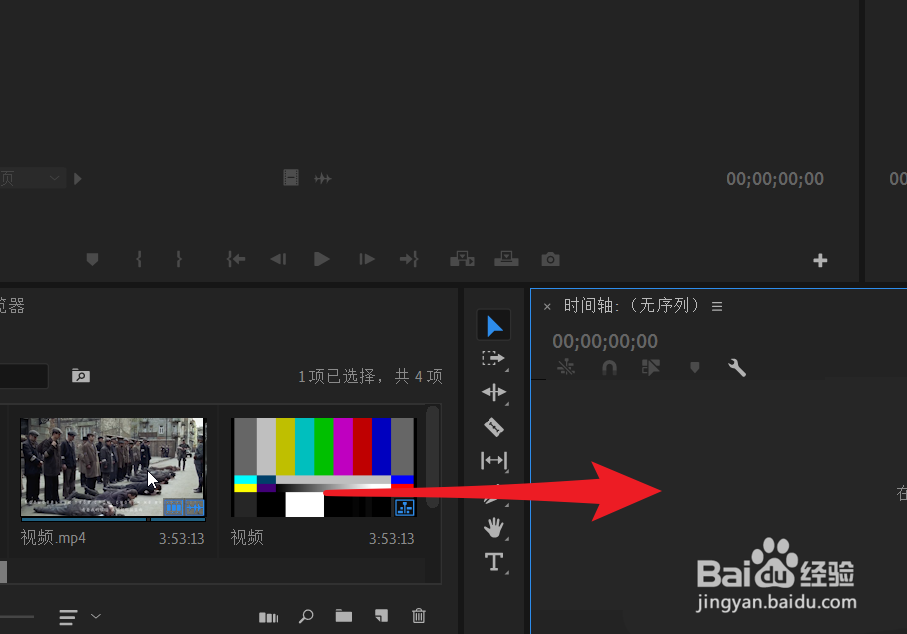This screenshot has width=907, height=634.
Task: Export frame with camera icon
Action: (x=550, y=259)
